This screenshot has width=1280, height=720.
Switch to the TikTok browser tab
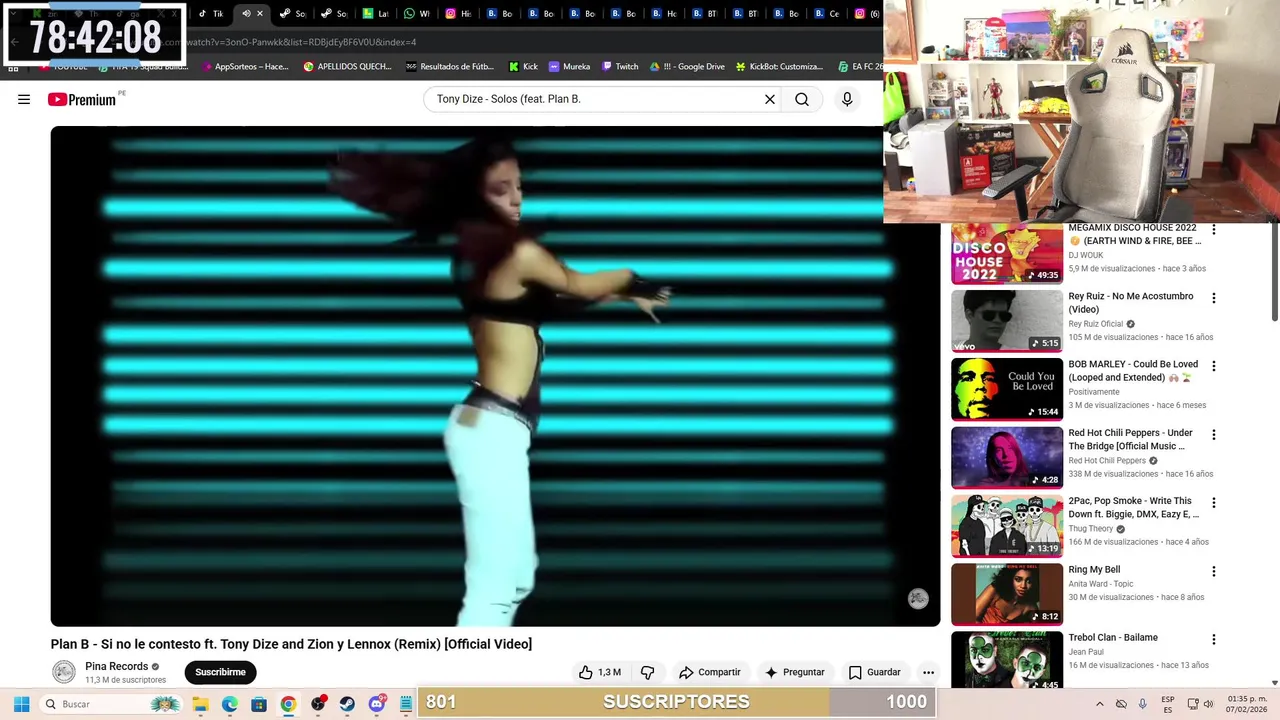211,14
